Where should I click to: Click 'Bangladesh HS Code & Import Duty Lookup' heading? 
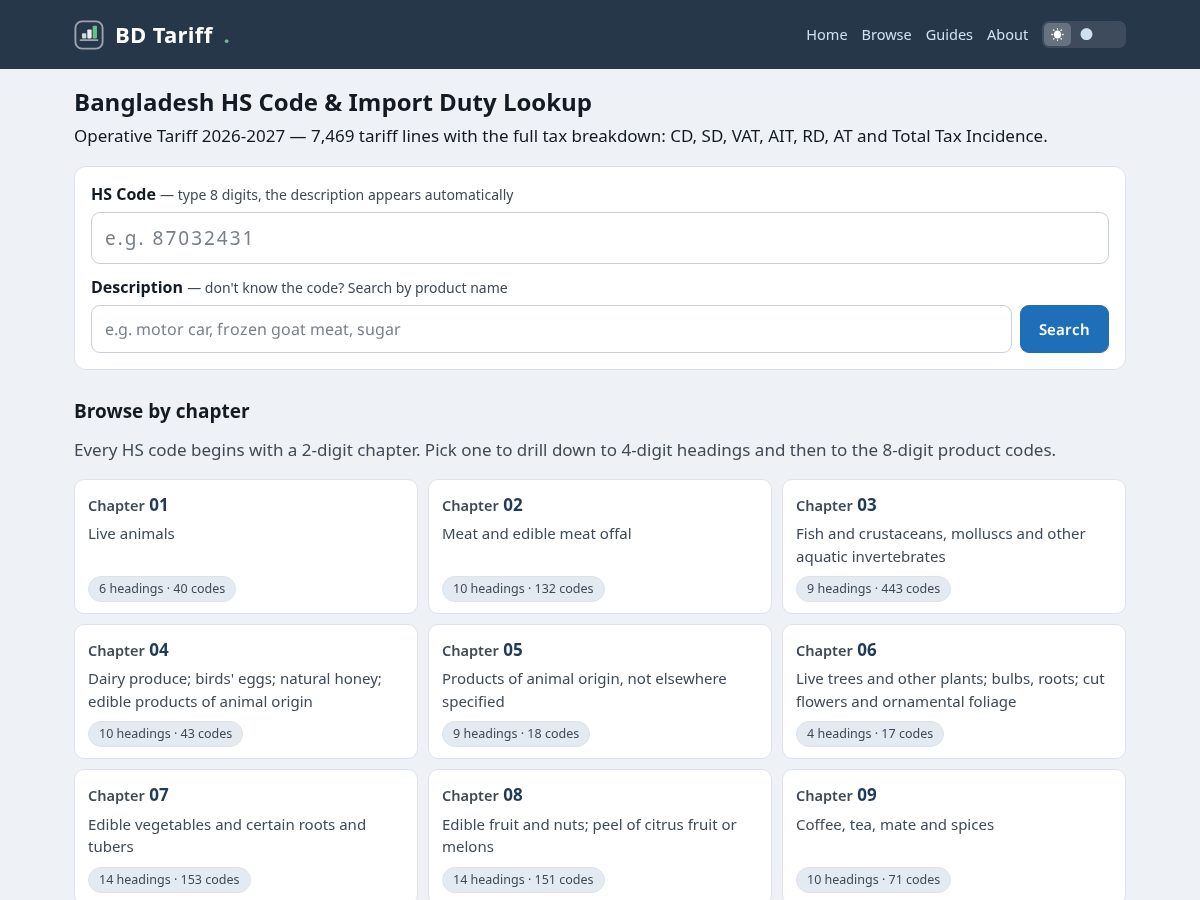[x=333, y=103]
